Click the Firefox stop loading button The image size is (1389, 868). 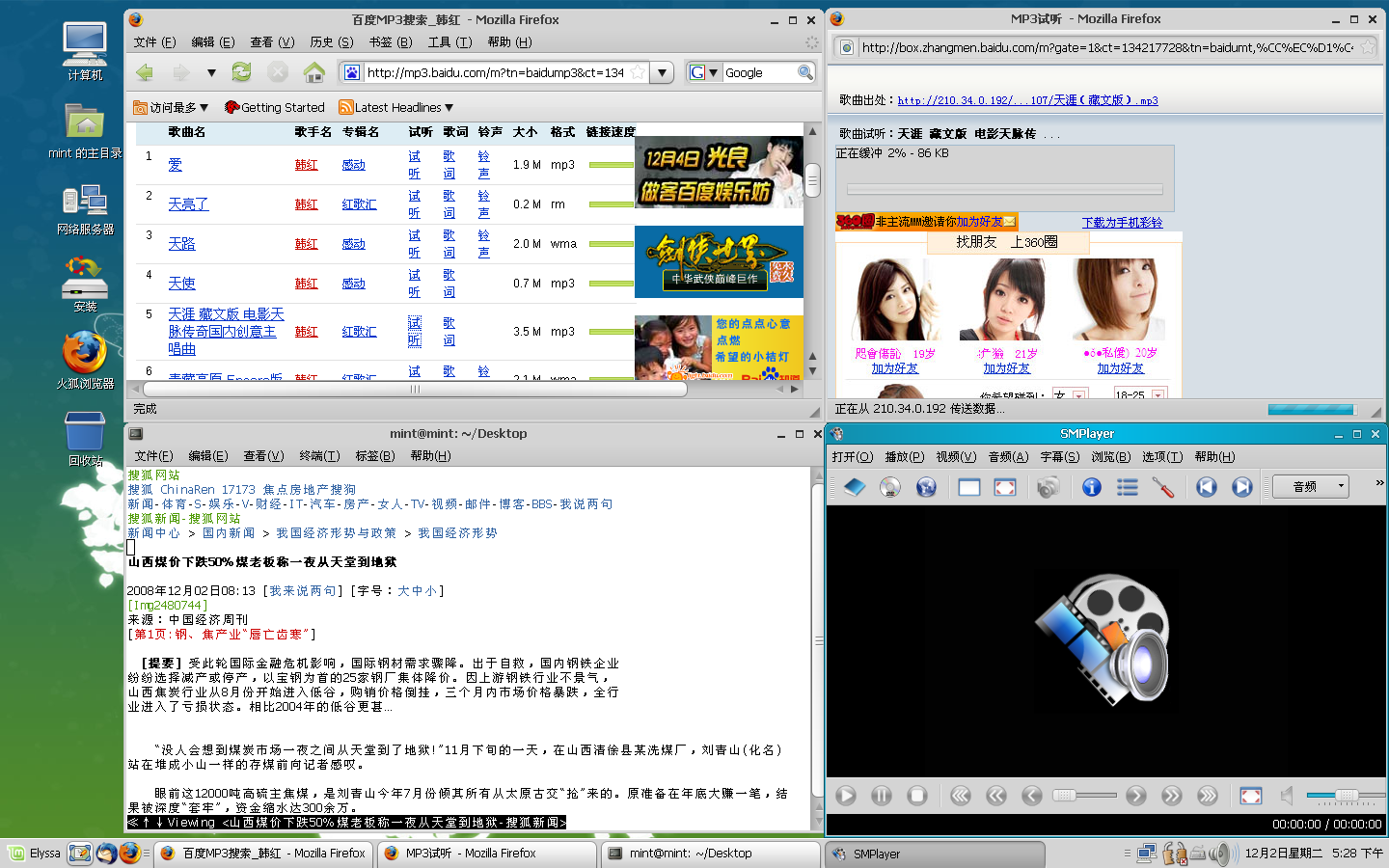pos(278,72)
